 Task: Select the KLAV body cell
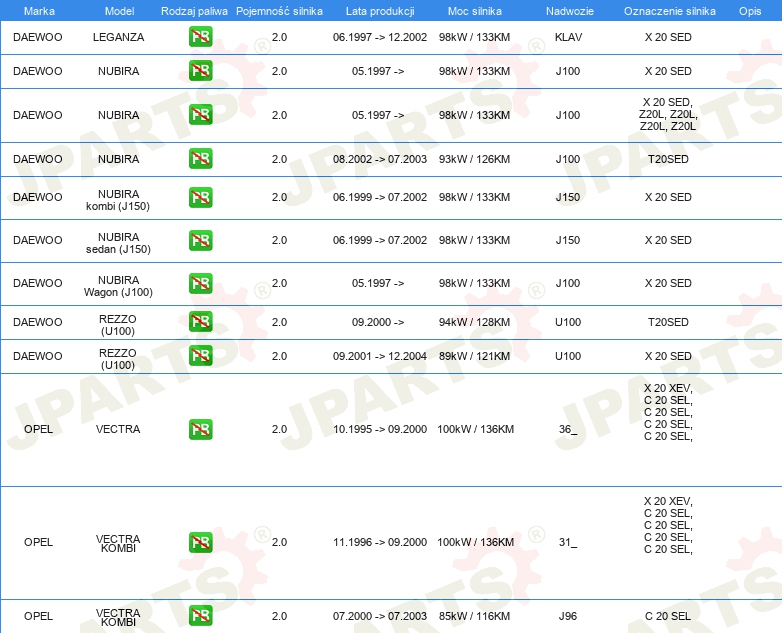pyautogui.click(x=568, y=37)
